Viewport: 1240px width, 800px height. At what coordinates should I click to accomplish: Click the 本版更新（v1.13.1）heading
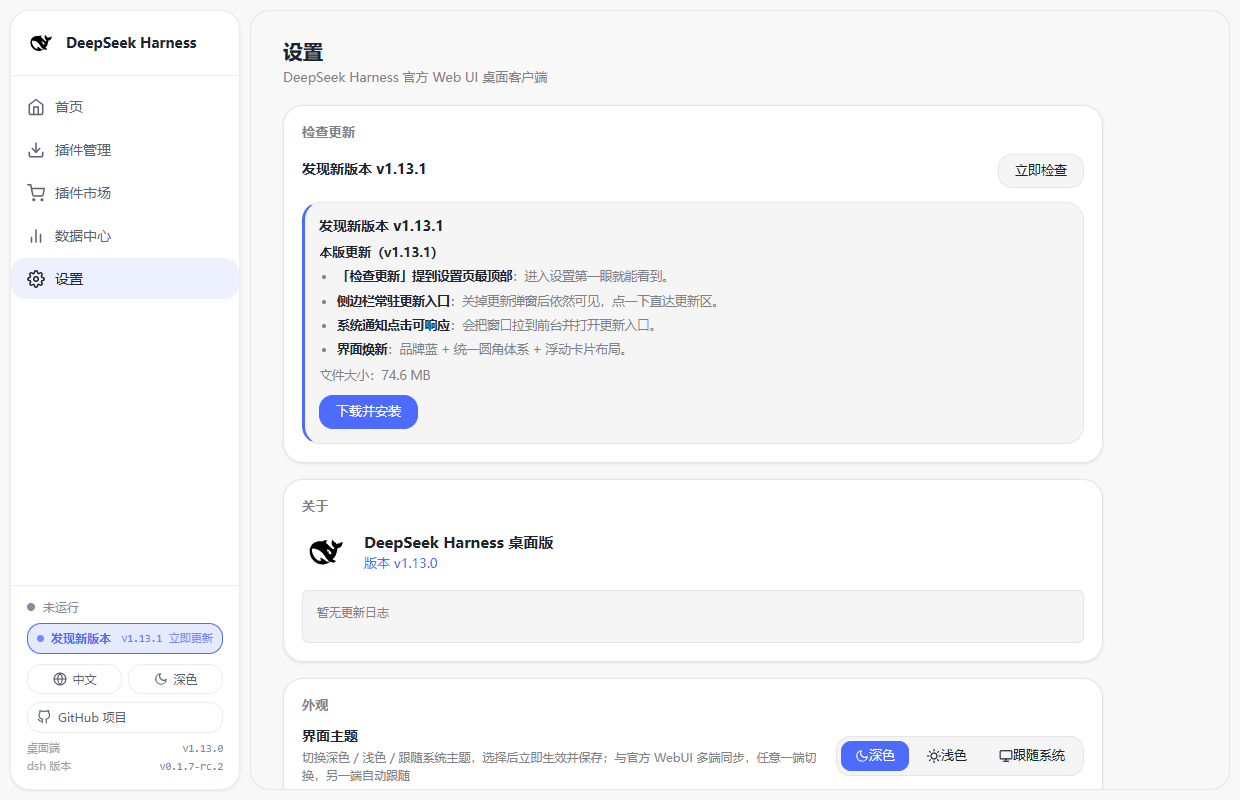378,252
